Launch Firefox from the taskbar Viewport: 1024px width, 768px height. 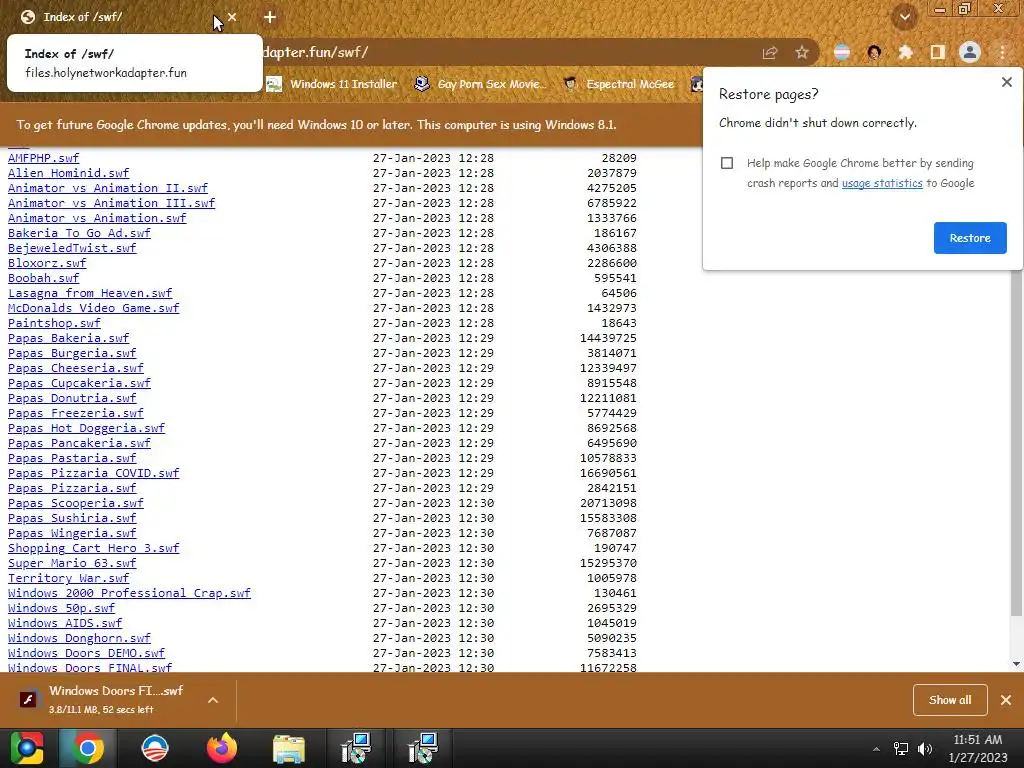pyautogui.click(x=222, y=748)
